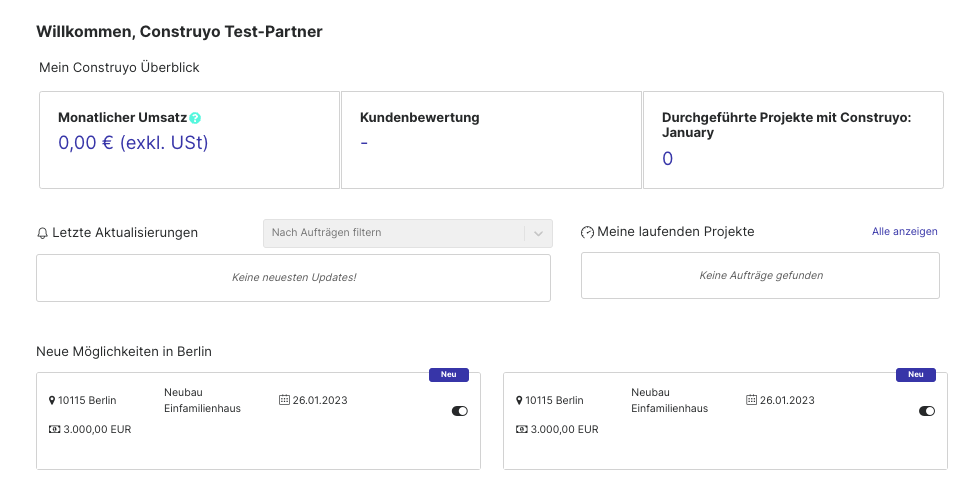The height and width of the screenshot is (481, 978).
Task: Click the help icon beside Monatlicher Umsatz
Action: pyautogui.click(x=195, y=118)
